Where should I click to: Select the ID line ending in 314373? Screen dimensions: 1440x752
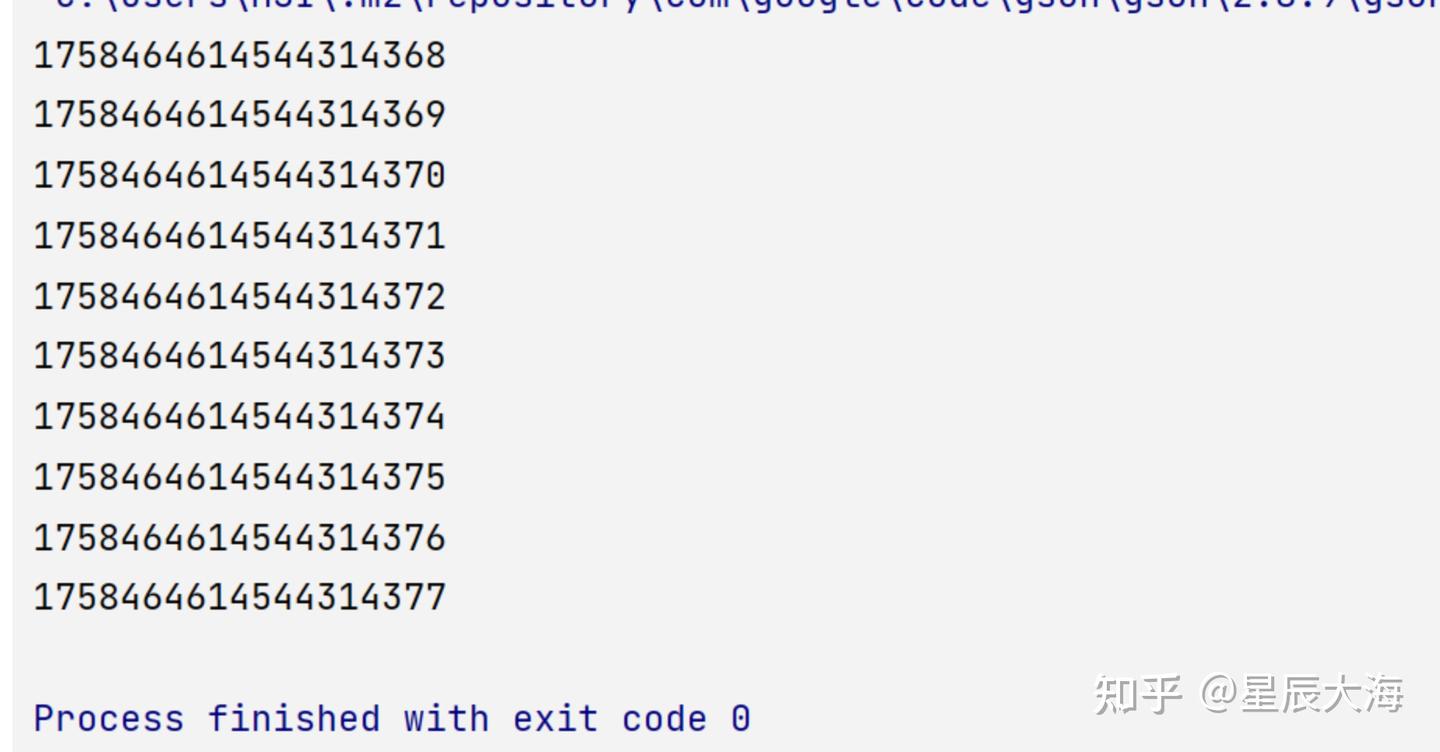point(239,356)
